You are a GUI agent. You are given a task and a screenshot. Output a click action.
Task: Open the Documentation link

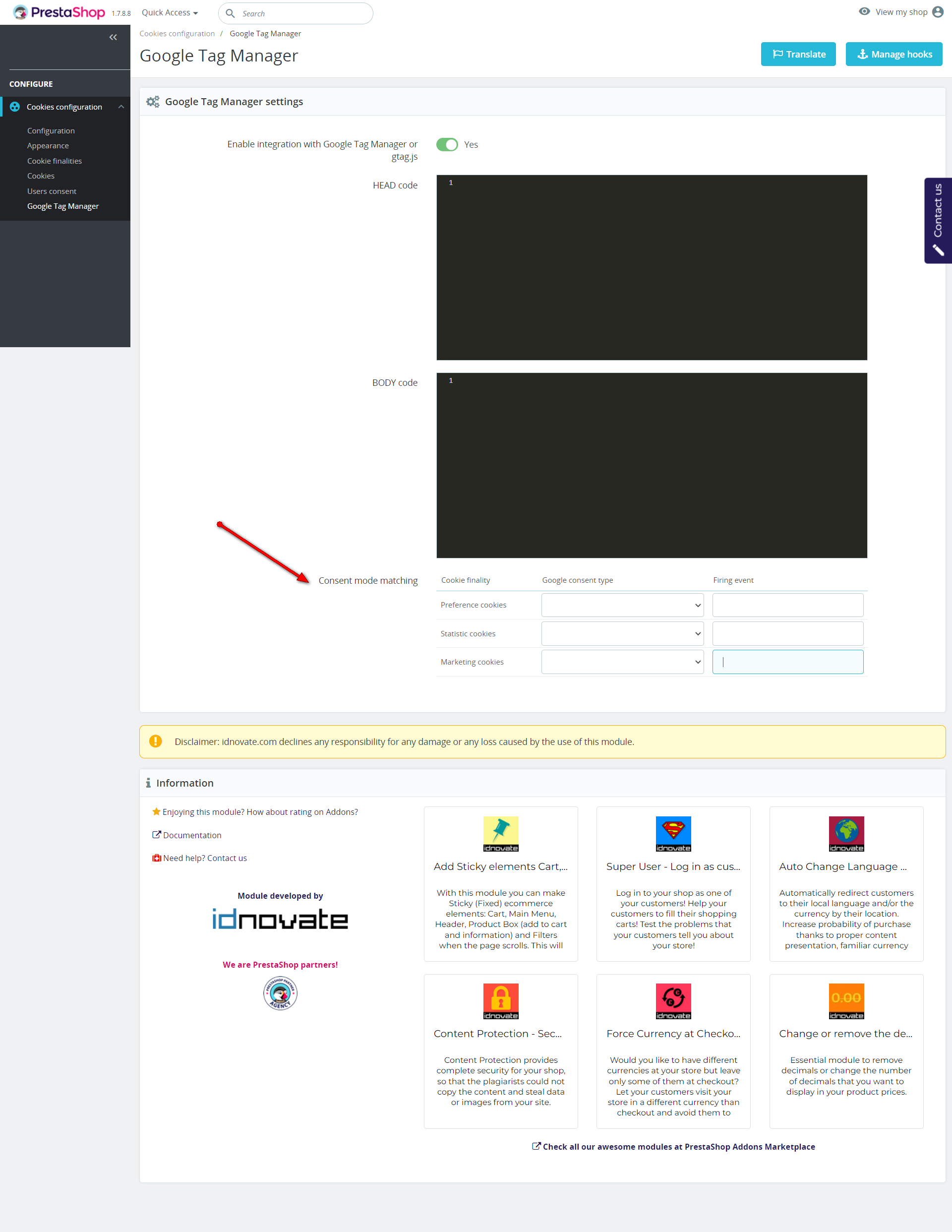(x=192, y=835)
